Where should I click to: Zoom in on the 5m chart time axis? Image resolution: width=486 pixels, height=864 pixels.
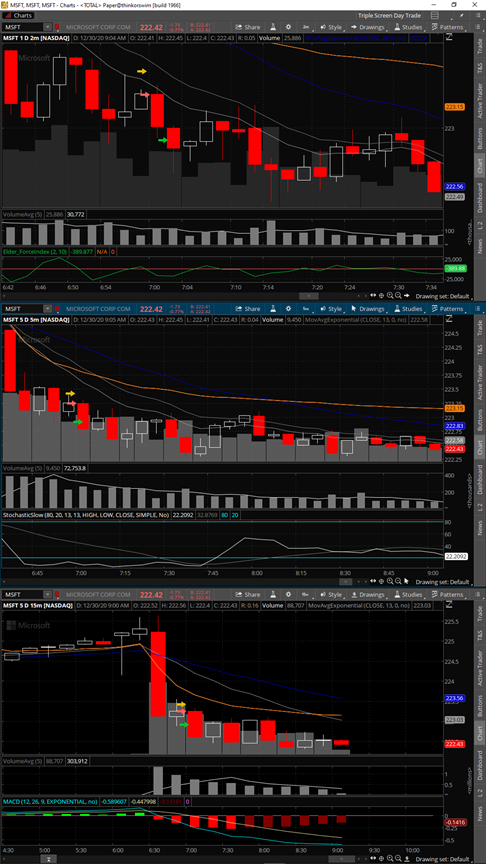[390, 581]
